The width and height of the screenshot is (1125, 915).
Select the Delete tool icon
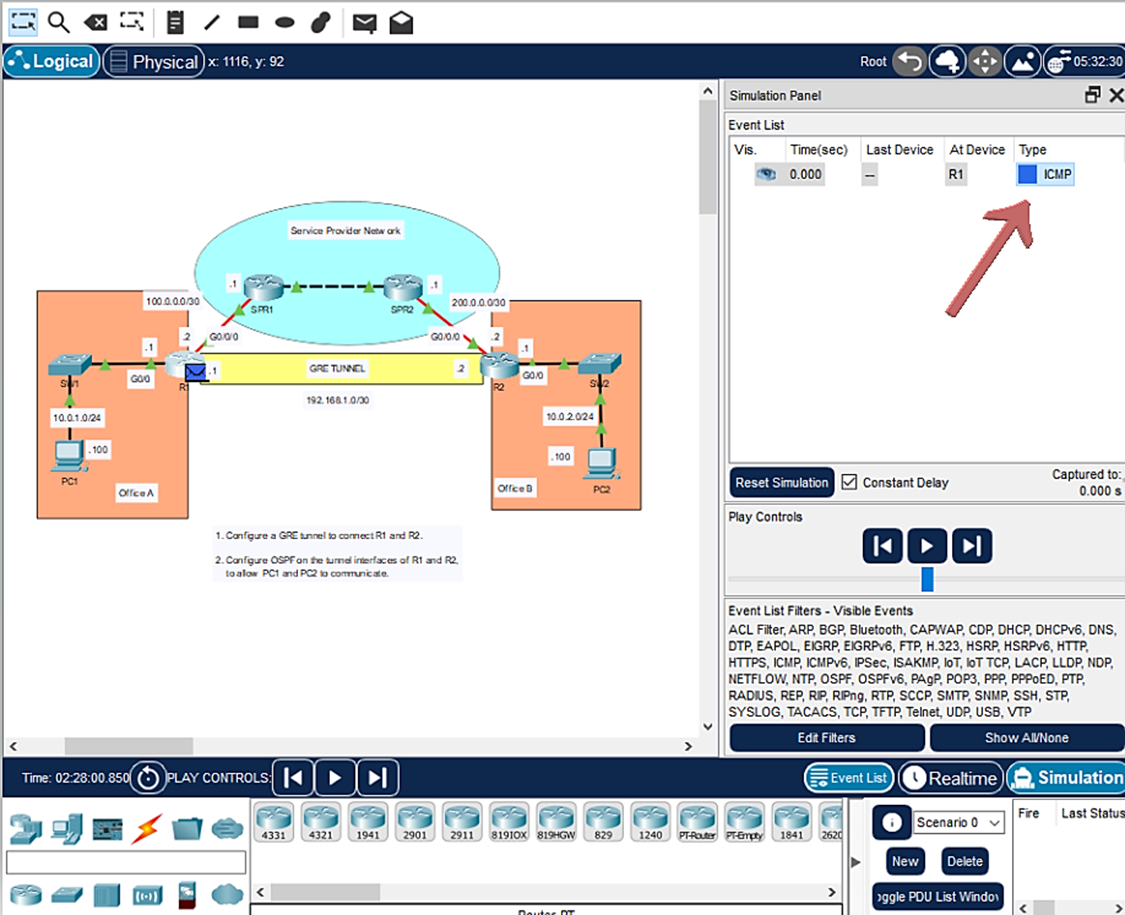95,21
